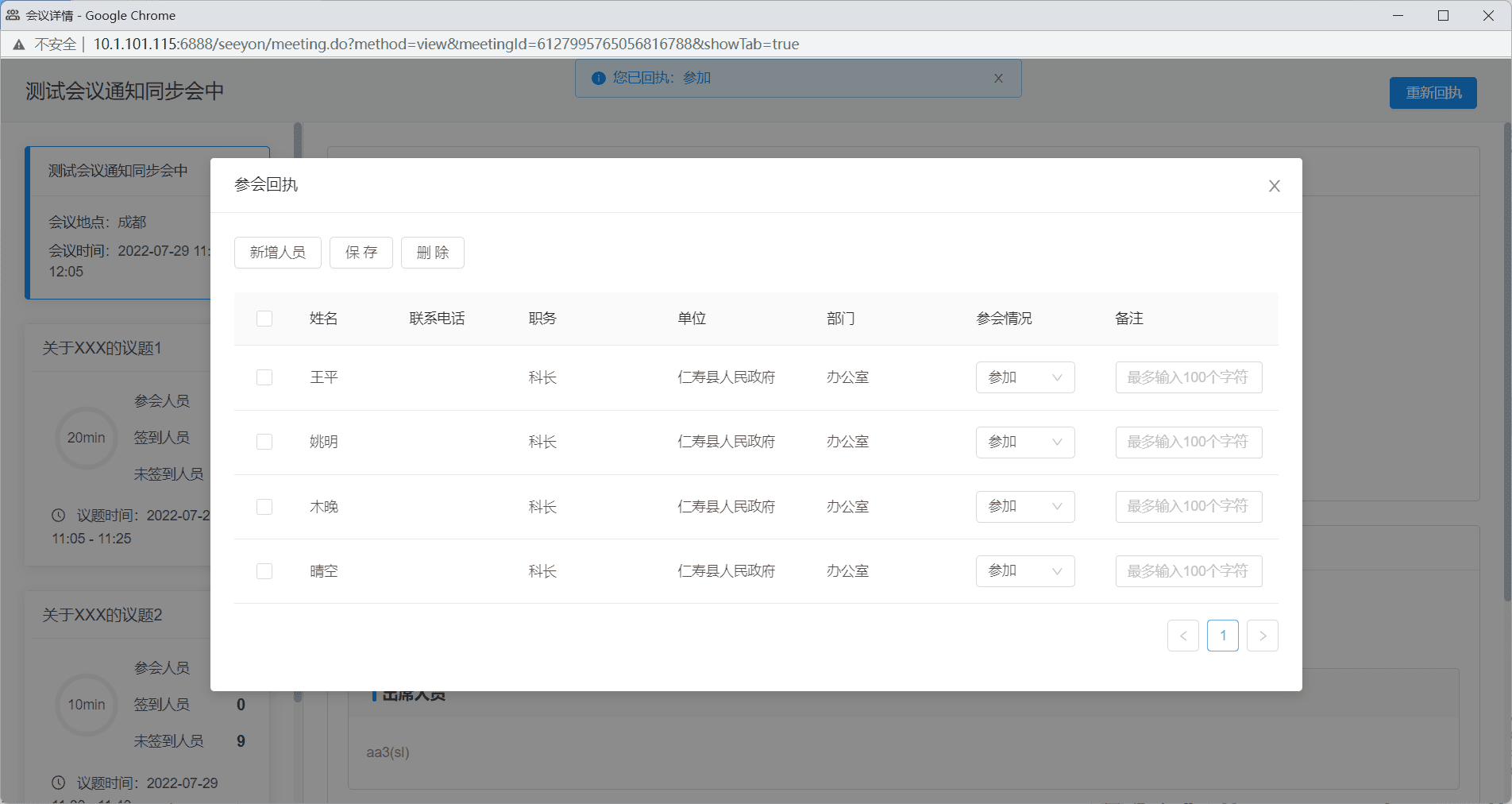Screen dimensions: 1512x804
Task: Check the row checkbox for 王平
Action: coord(264,377)
